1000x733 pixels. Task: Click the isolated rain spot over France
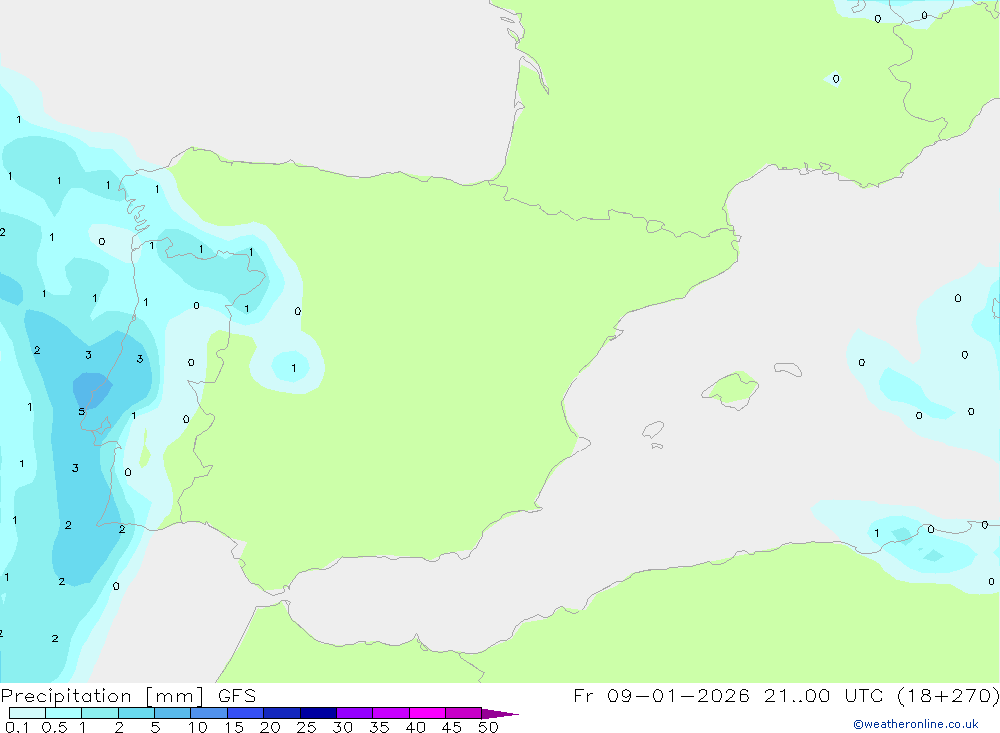(x=835, y=79)
